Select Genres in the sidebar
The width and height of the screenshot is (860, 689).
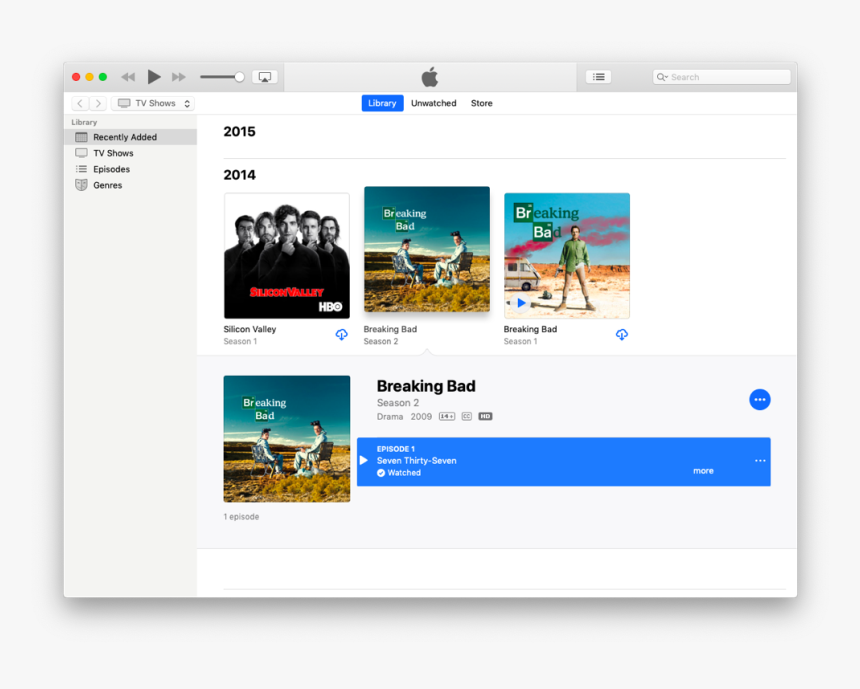(x=131, y=185)
